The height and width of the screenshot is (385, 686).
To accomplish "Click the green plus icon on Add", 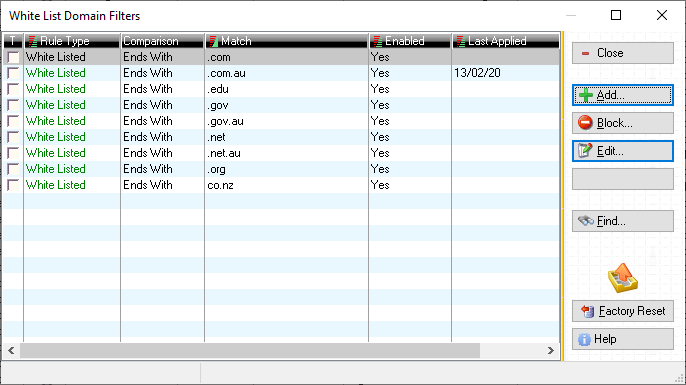I will coord(586,95).
